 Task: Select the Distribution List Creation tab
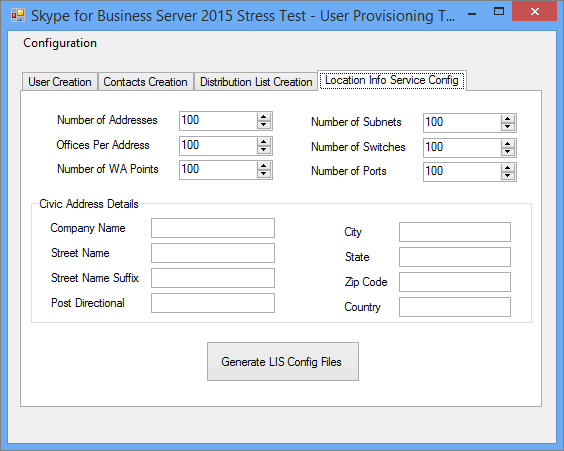tap(256, 82)
